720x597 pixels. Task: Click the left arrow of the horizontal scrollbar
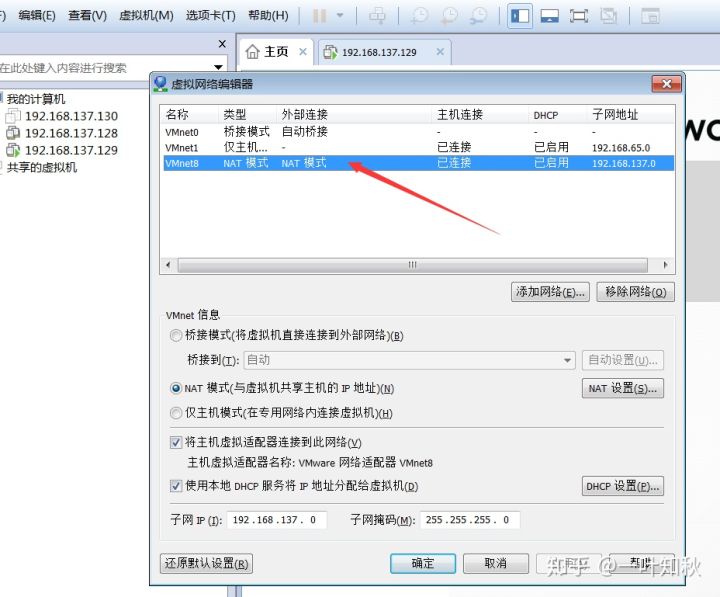click(169, 265)
